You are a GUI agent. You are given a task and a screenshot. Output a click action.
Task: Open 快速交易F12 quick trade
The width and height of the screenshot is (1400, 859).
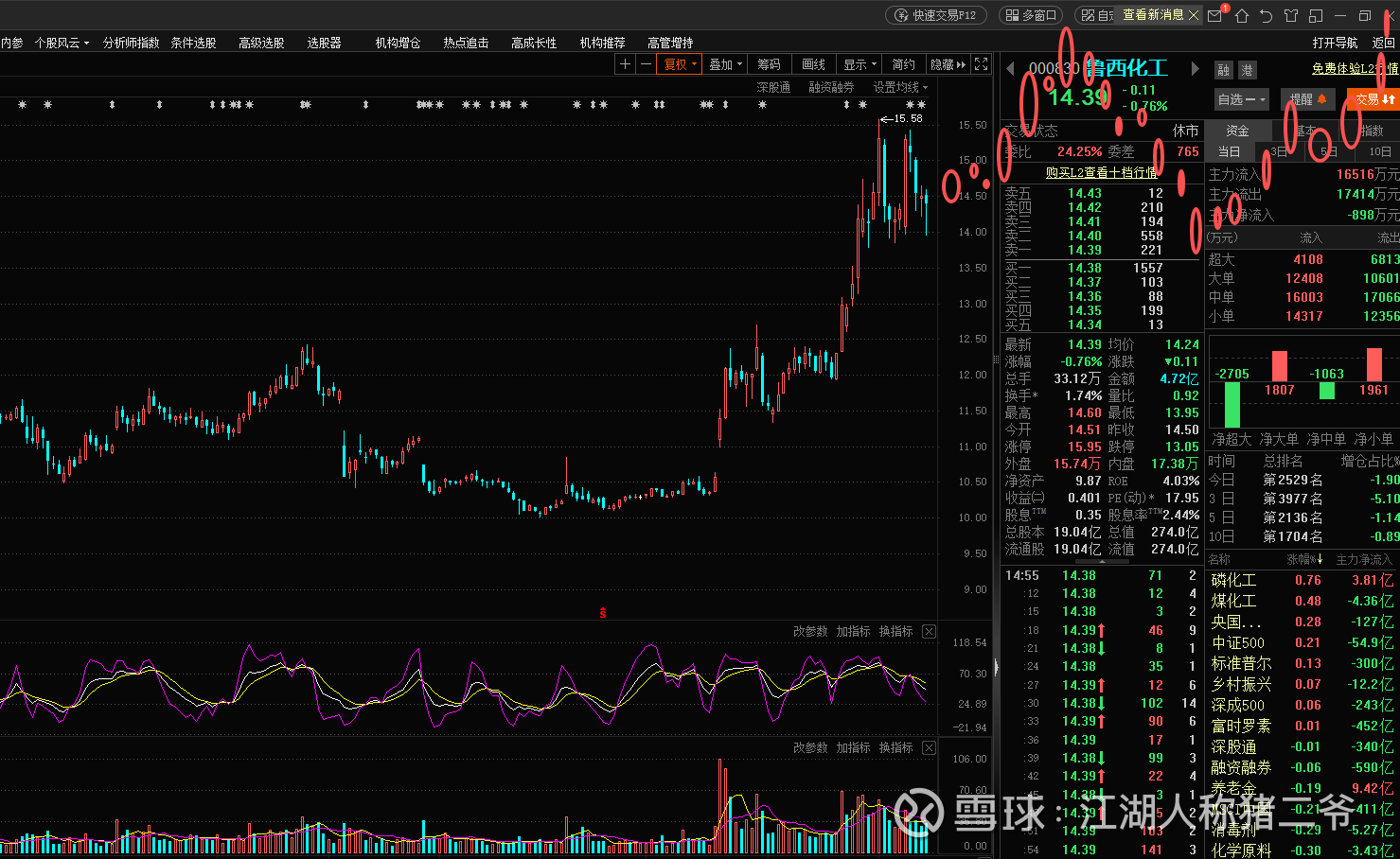pyautogui.click(x=936, y=15)
